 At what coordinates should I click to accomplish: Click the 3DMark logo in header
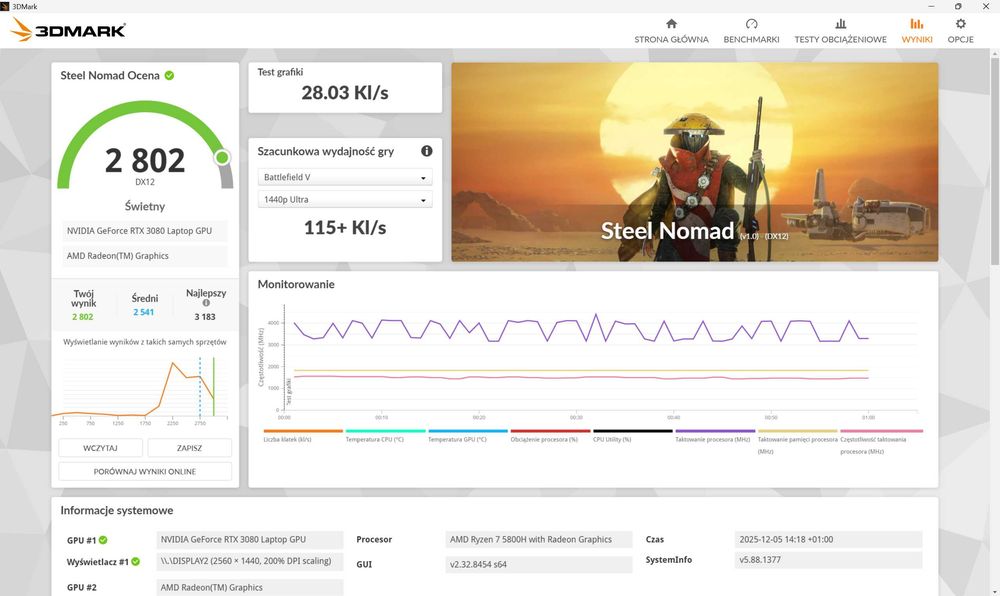click(x=68, y=29)
